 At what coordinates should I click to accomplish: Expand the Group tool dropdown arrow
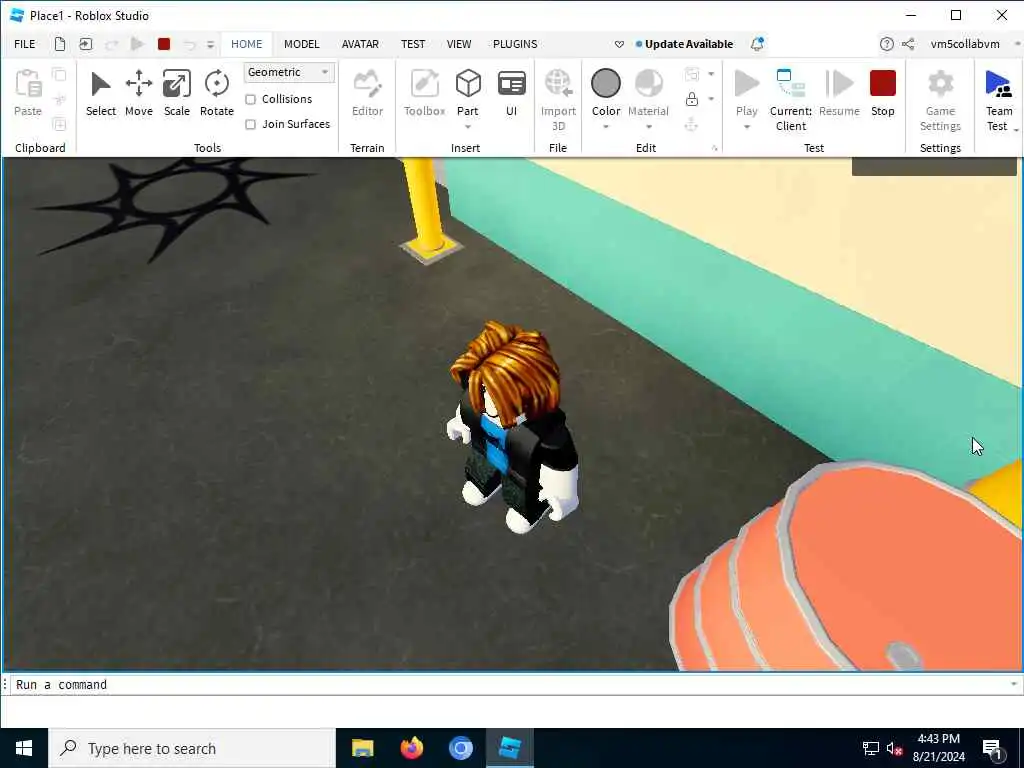pos(711,74)
